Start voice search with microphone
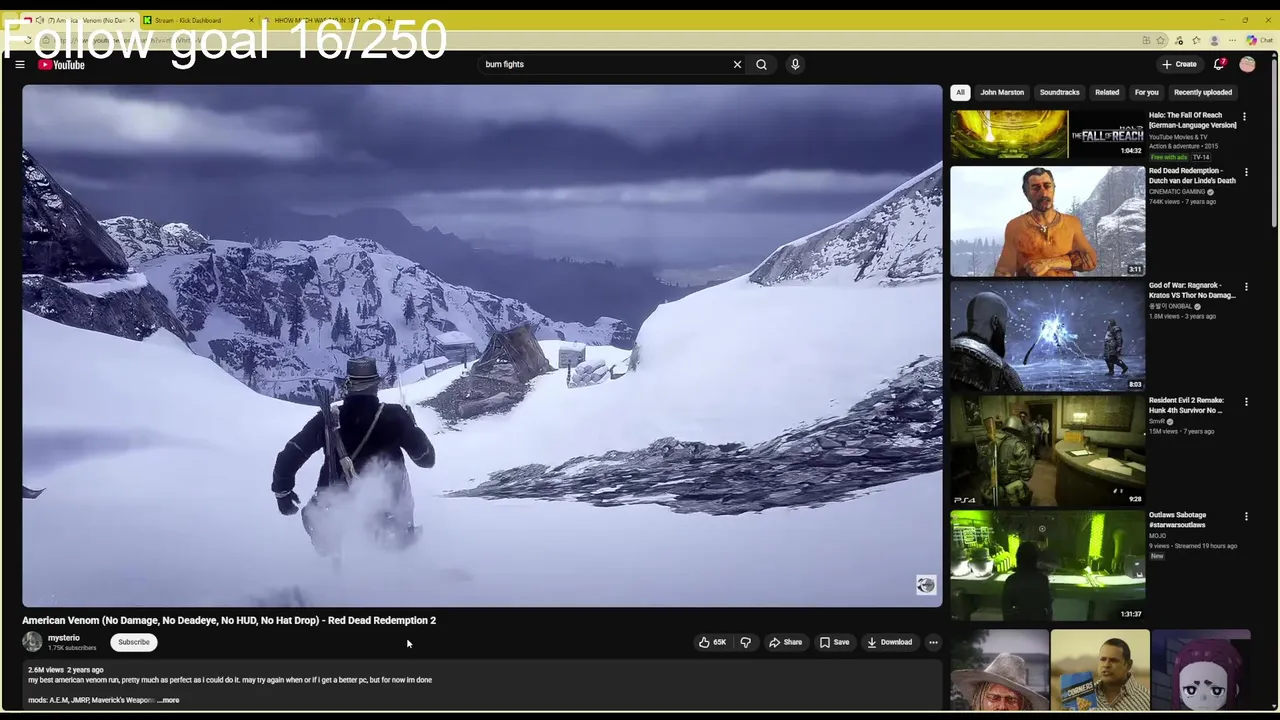The image size is (1280, 720). point(795,64)
